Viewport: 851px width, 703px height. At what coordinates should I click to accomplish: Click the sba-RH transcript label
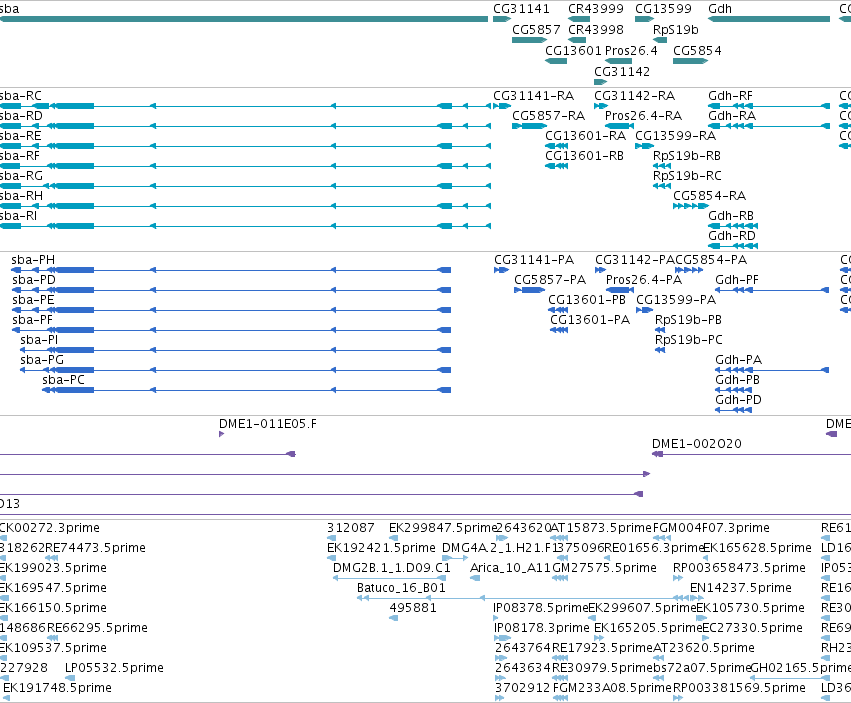21,195
